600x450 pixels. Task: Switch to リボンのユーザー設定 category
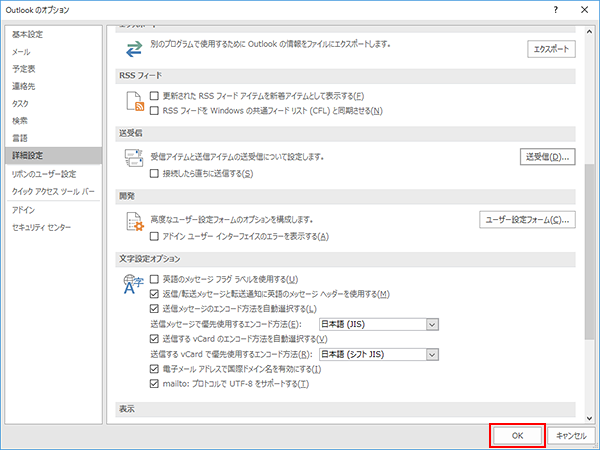[43, 174]
